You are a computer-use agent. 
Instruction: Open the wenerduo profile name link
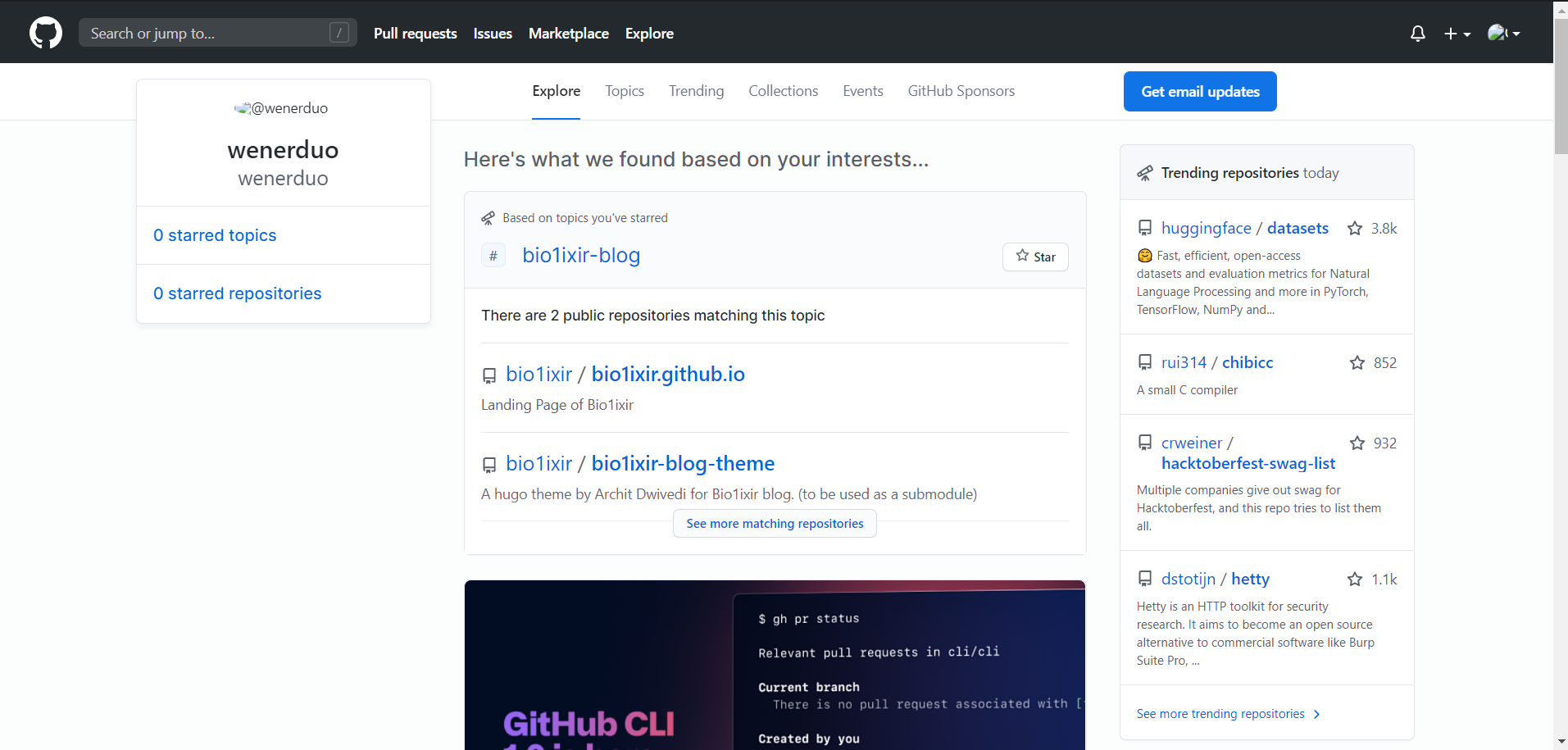tap(283, 150)
